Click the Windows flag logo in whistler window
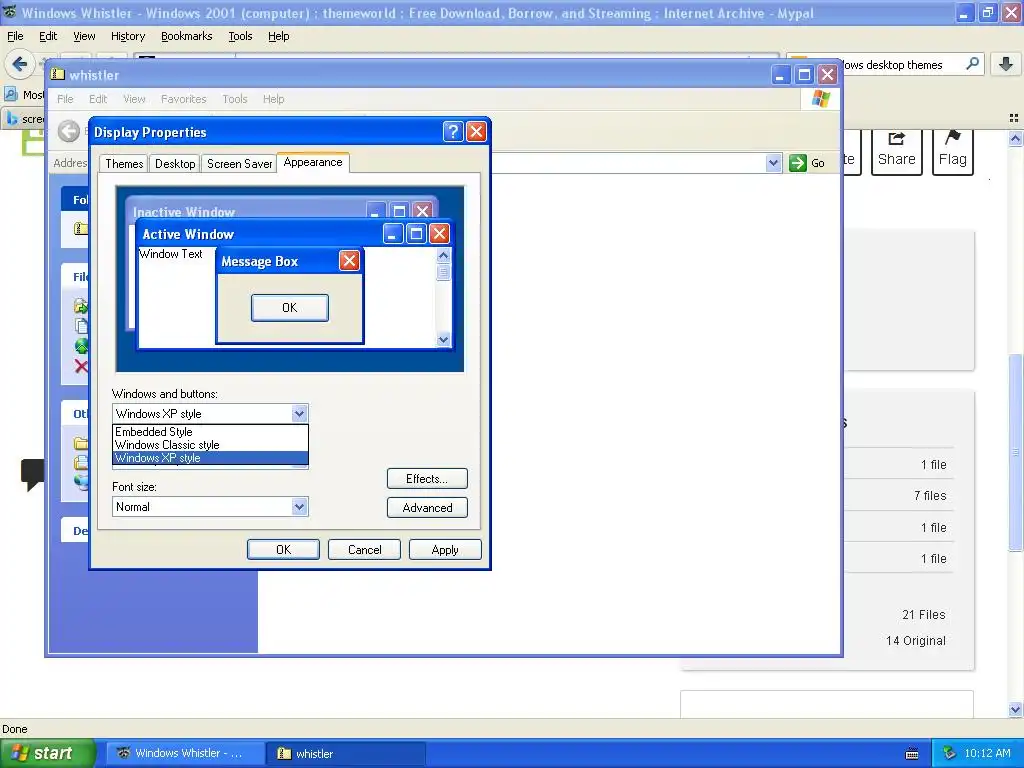1024x768 pixels. click(x=820, y=99)
